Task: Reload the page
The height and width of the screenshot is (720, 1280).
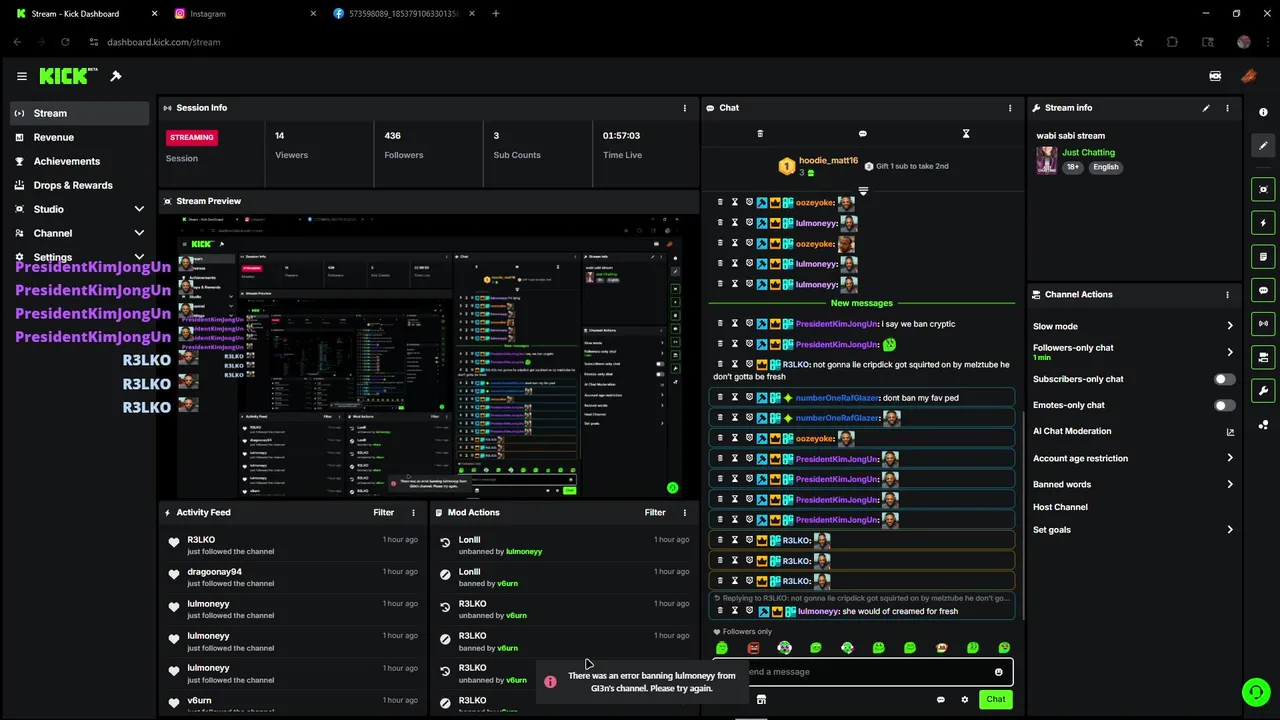Action: 66,42
